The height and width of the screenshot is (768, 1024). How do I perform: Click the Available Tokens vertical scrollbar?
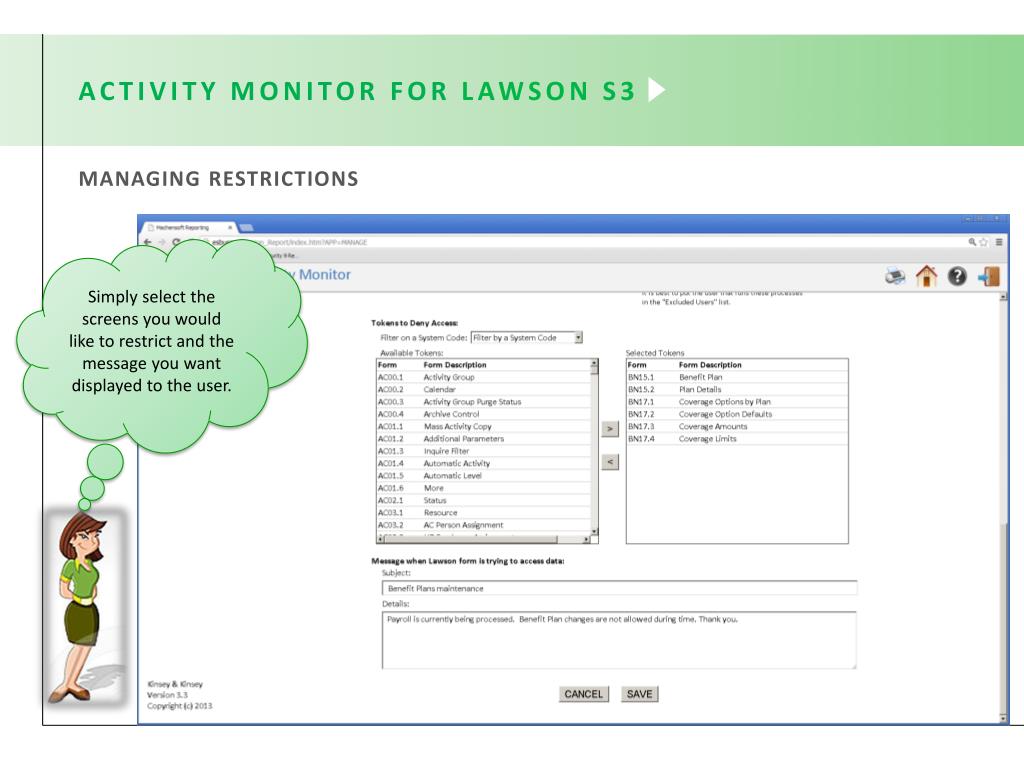594,447
